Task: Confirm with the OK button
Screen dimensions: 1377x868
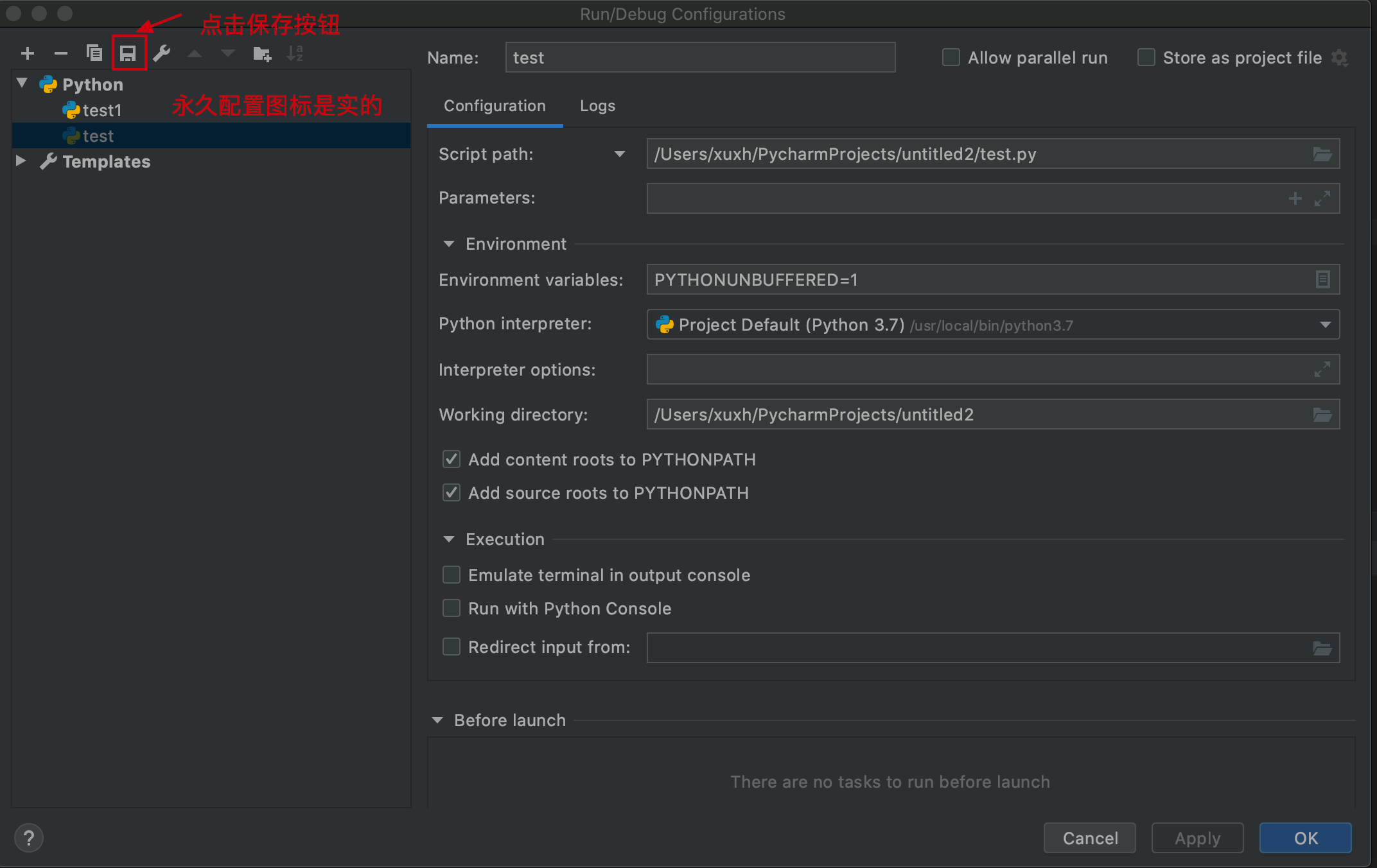Action: 1306,838
